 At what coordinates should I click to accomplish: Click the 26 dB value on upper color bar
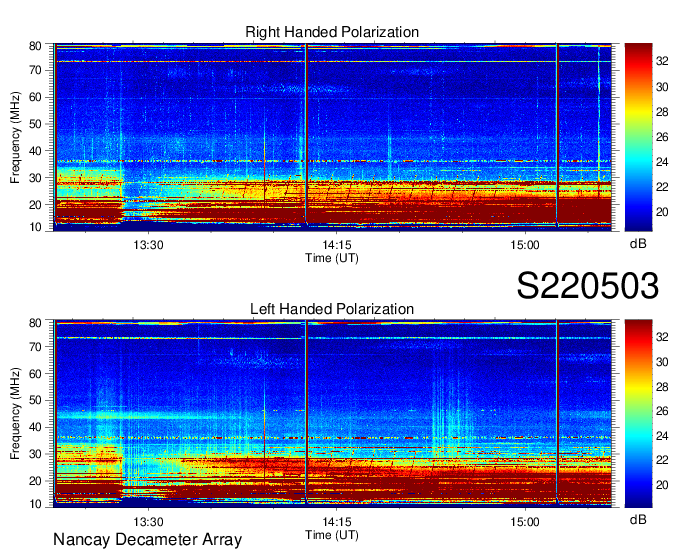point(662,137)
